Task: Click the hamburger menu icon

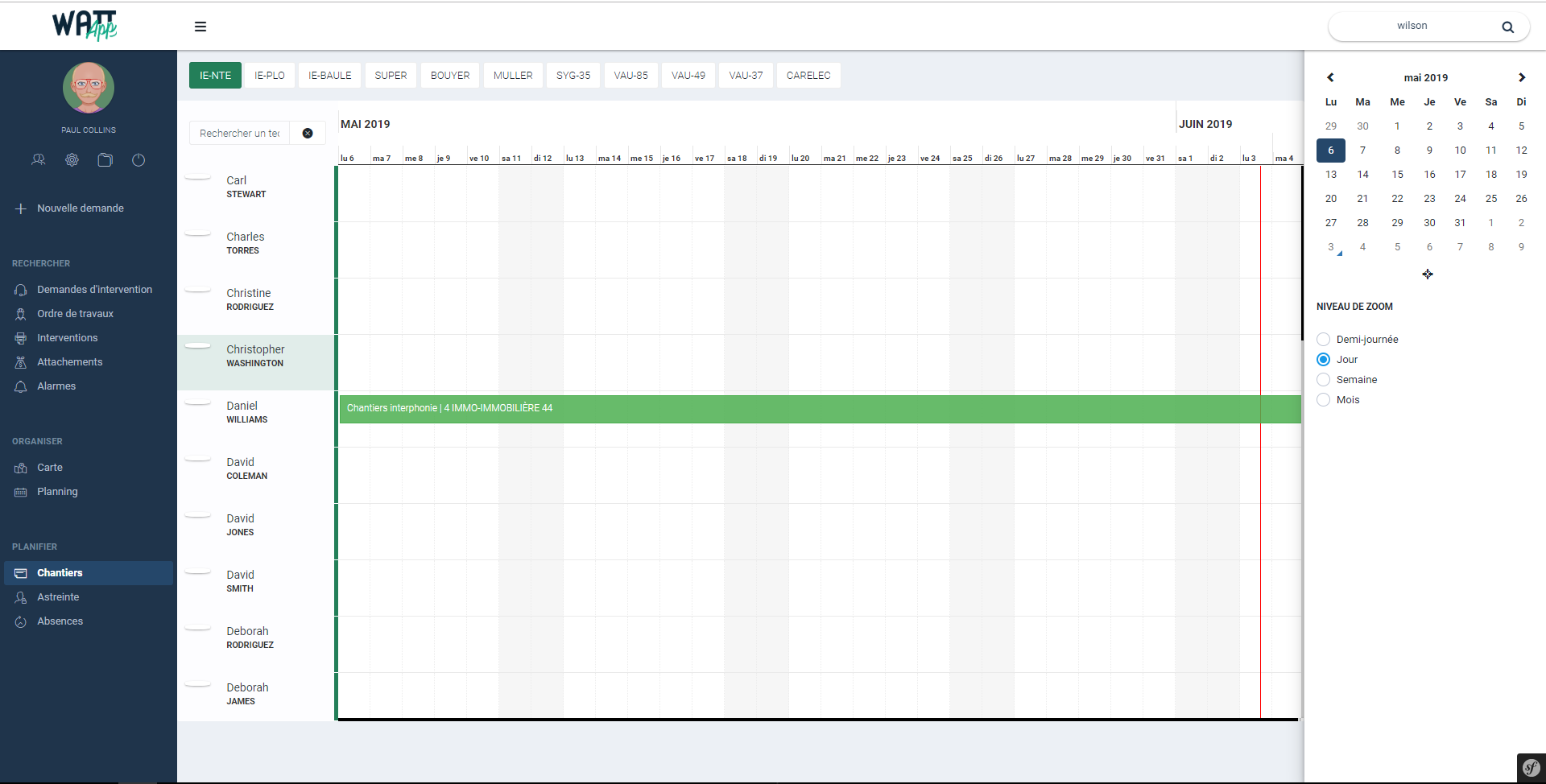Action: (x=200, y=27)
